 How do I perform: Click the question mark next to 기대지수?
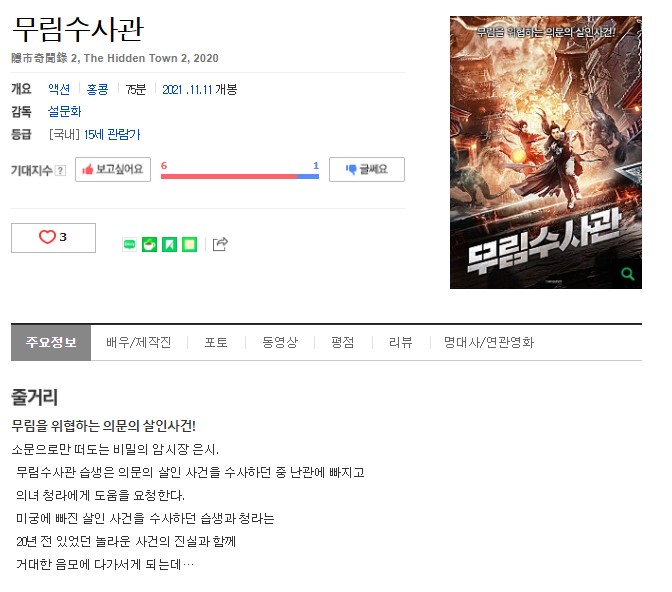coord(61,170)
